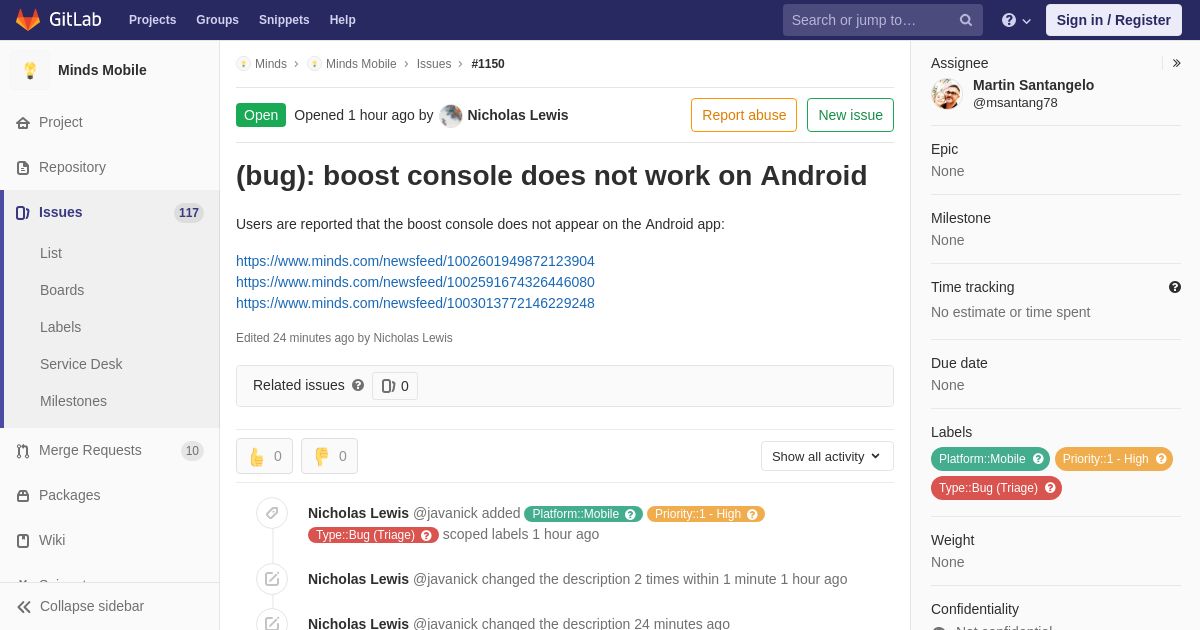Click the GitLab fox logo
This screenshot has height=630, width=1200.
point(28,20)
